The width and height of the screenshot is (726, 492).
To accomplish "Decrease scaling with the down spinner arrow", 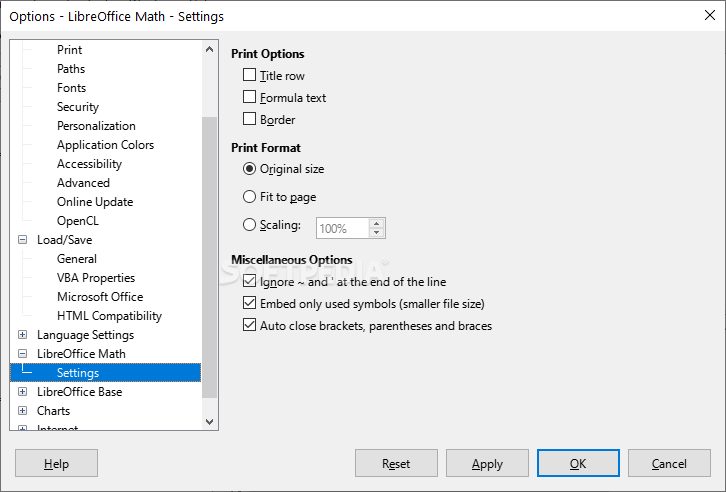I will [376, 233].
